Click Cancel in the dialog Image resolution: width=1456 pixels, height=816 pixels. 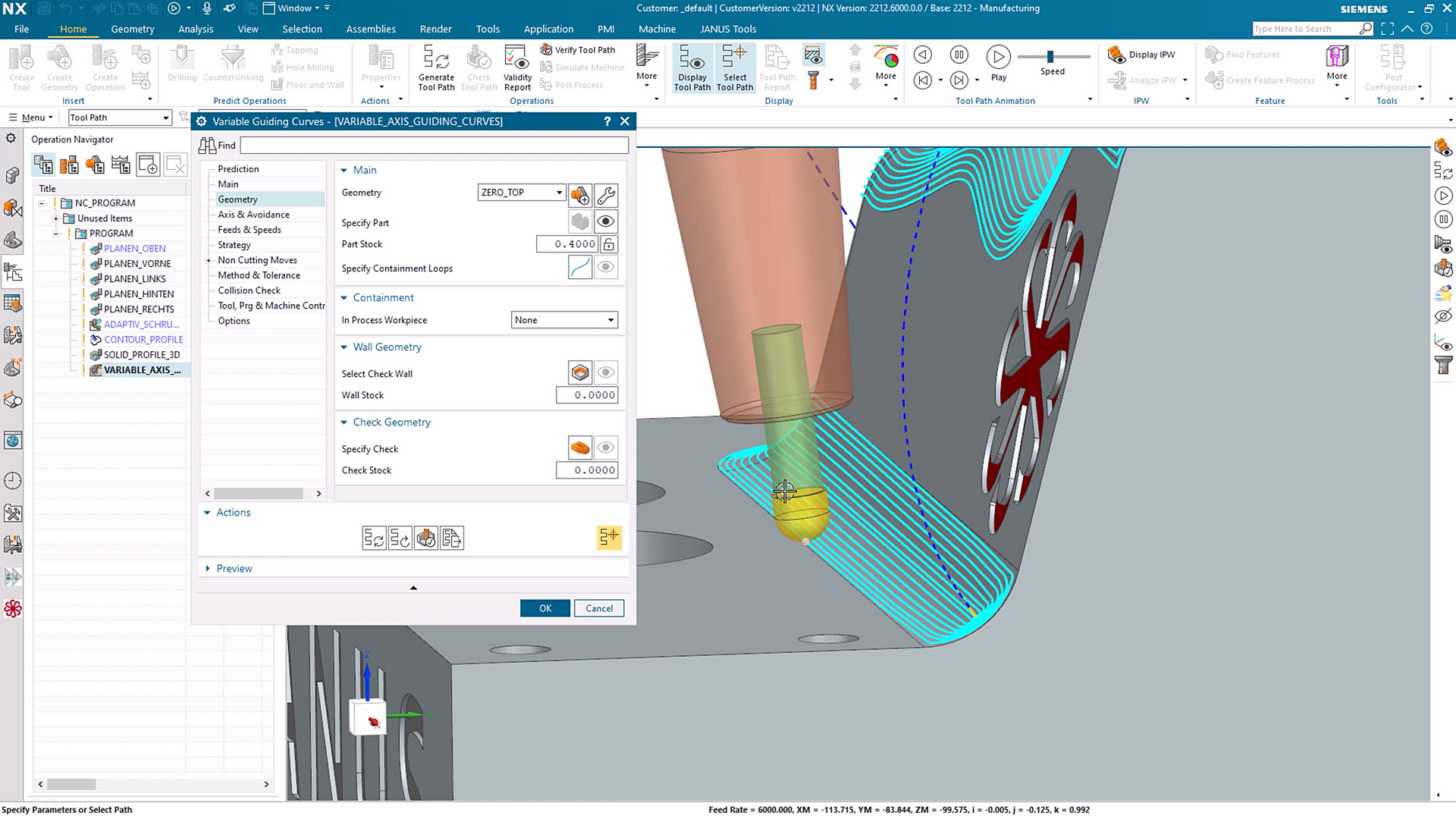(x=599, y=608)
